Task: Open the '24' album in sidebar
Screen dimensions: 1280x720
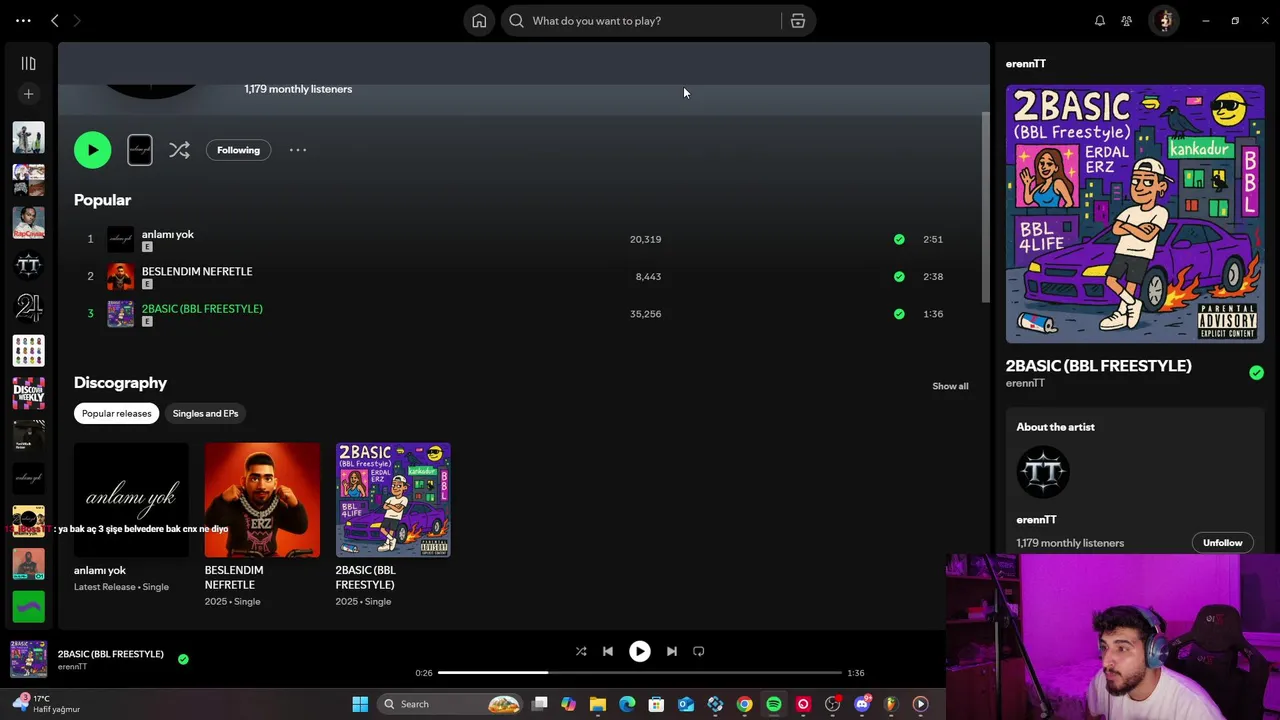Action: (x=28, y=308)
